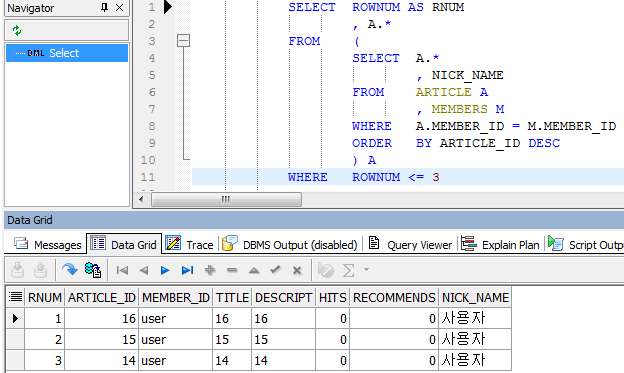
Task: Open the DBMS Output (disabled) tab
Action: pos(290,244)
